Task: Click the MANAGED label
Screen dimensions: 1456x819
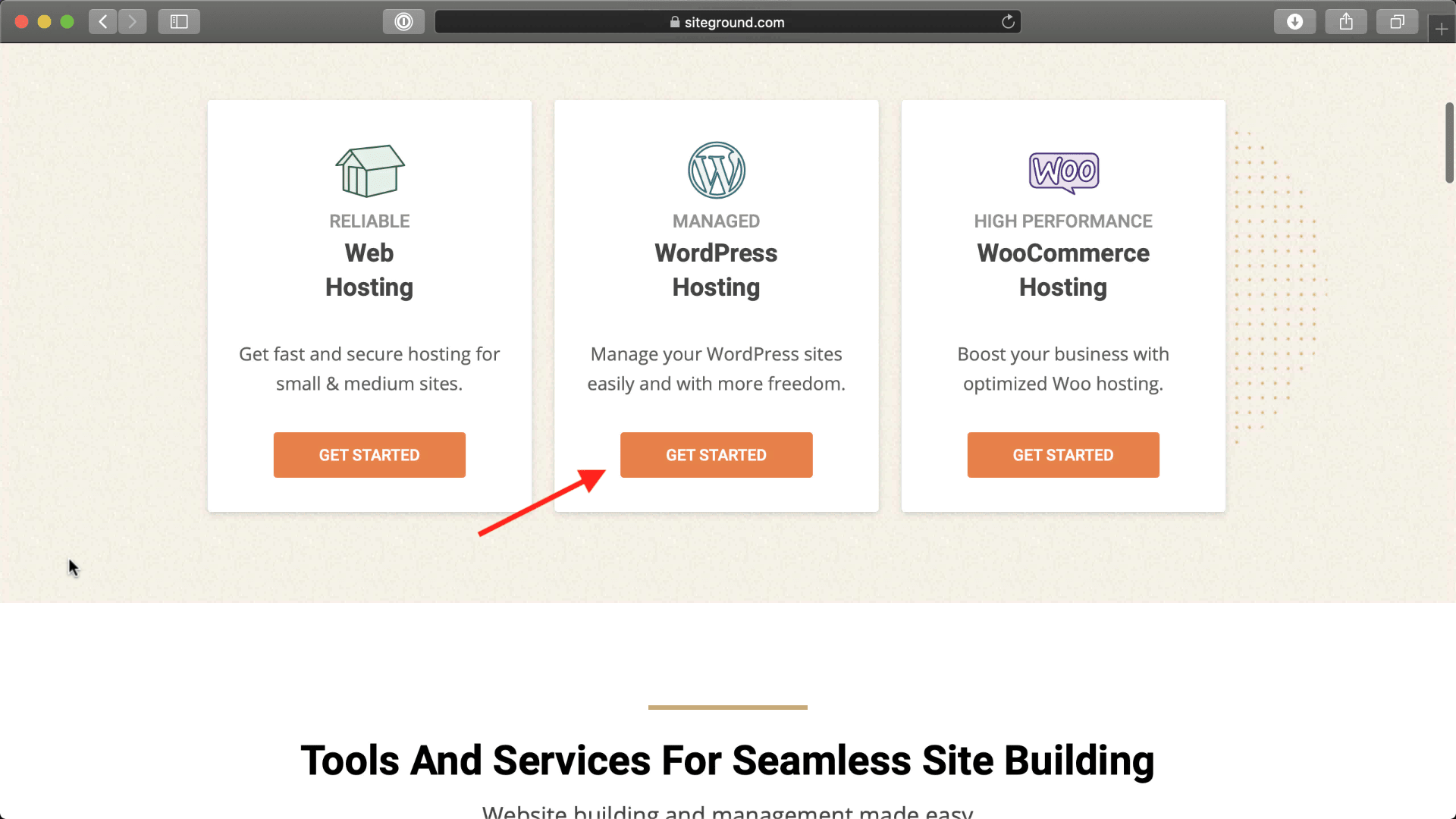Action: pos(717,221)
